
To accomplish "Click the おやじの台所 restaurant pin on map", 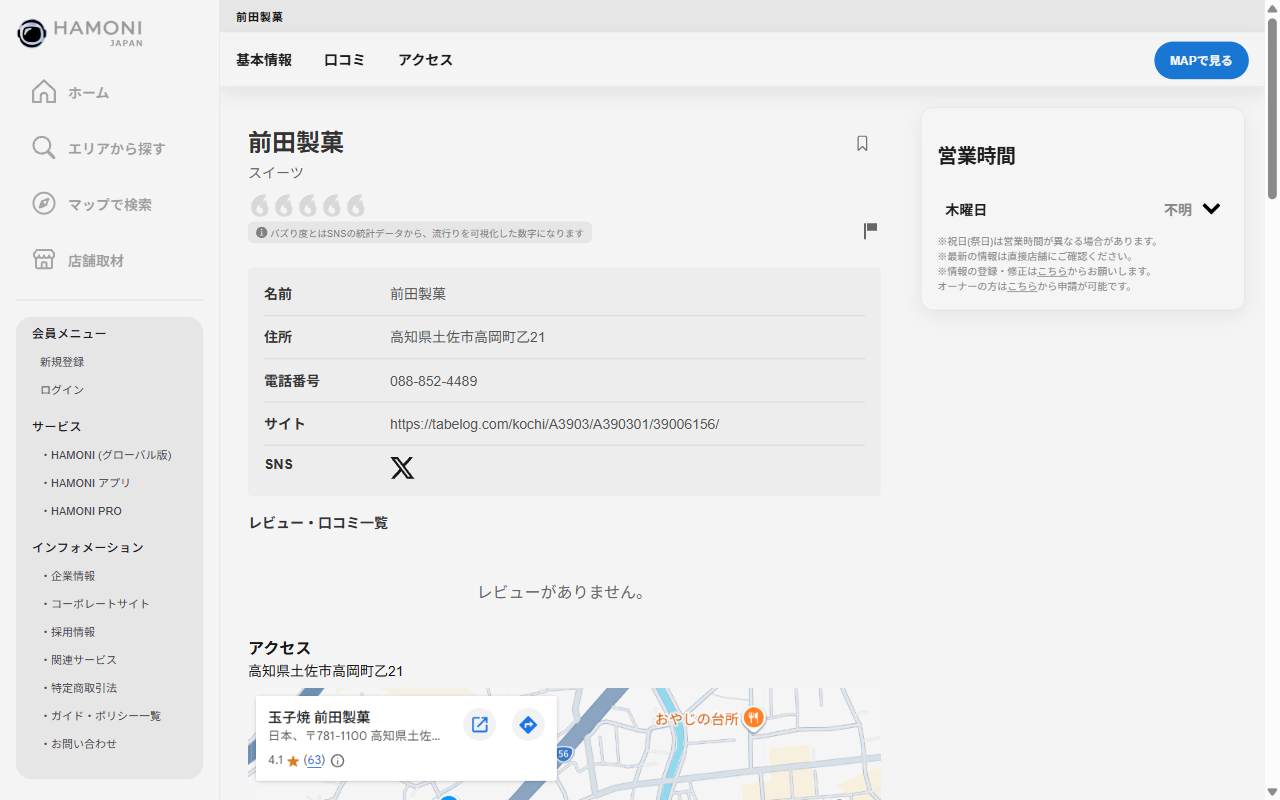I will tap(753, 717).
